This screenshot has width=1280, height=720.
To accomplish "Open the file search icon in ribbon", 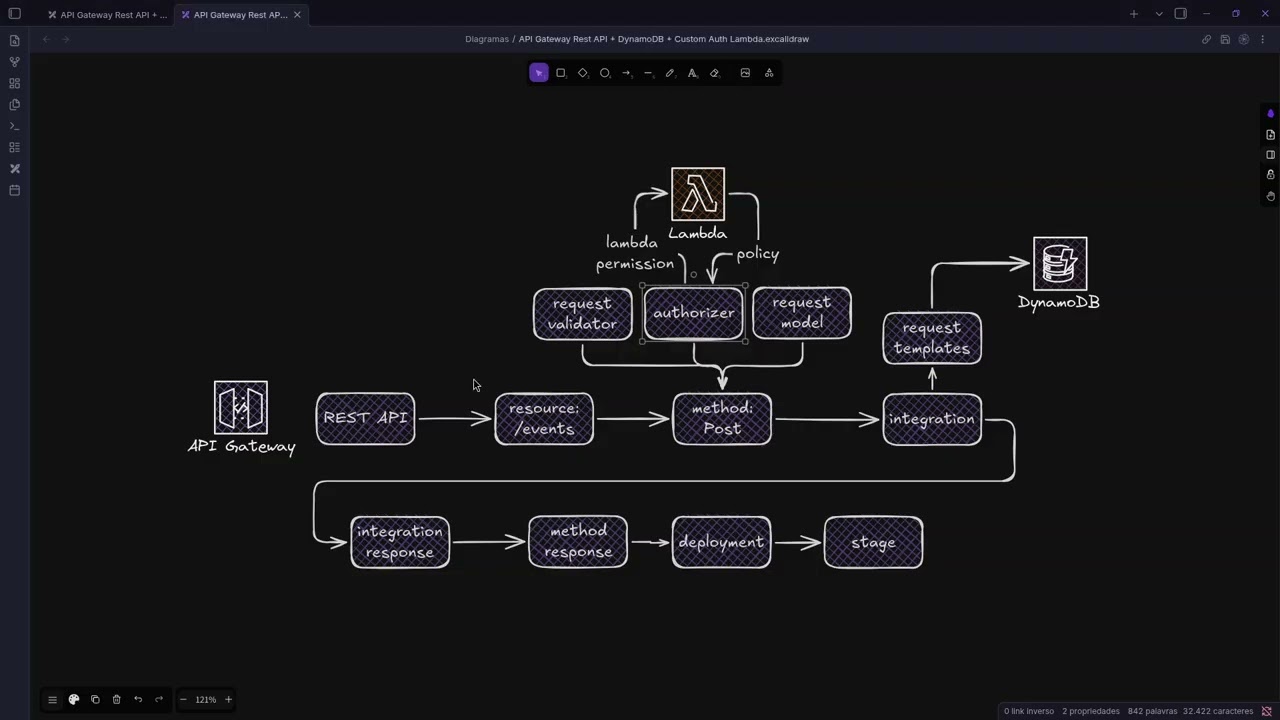I will pos(14,41).
